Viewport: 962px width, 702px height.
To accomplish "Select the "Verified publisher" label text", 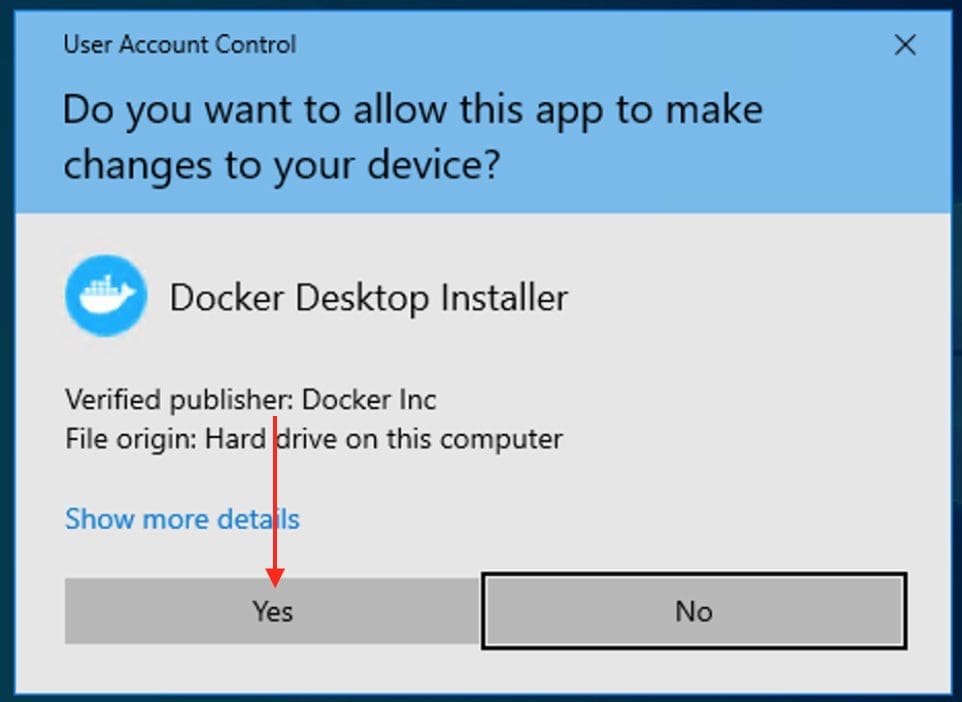I will click(x=178, y=400).
